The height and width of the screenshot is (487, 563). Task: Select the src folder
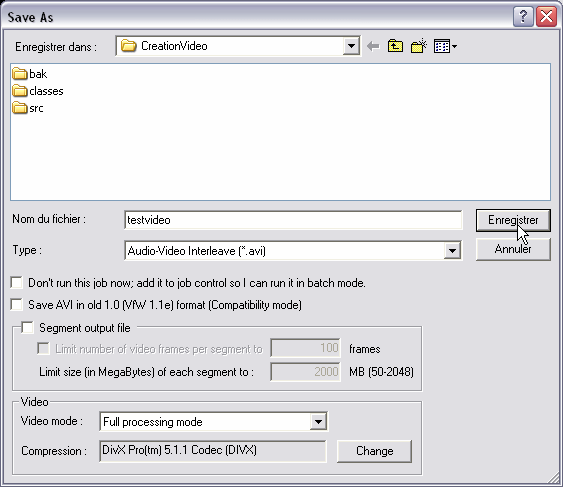click(x=28, y=108)
